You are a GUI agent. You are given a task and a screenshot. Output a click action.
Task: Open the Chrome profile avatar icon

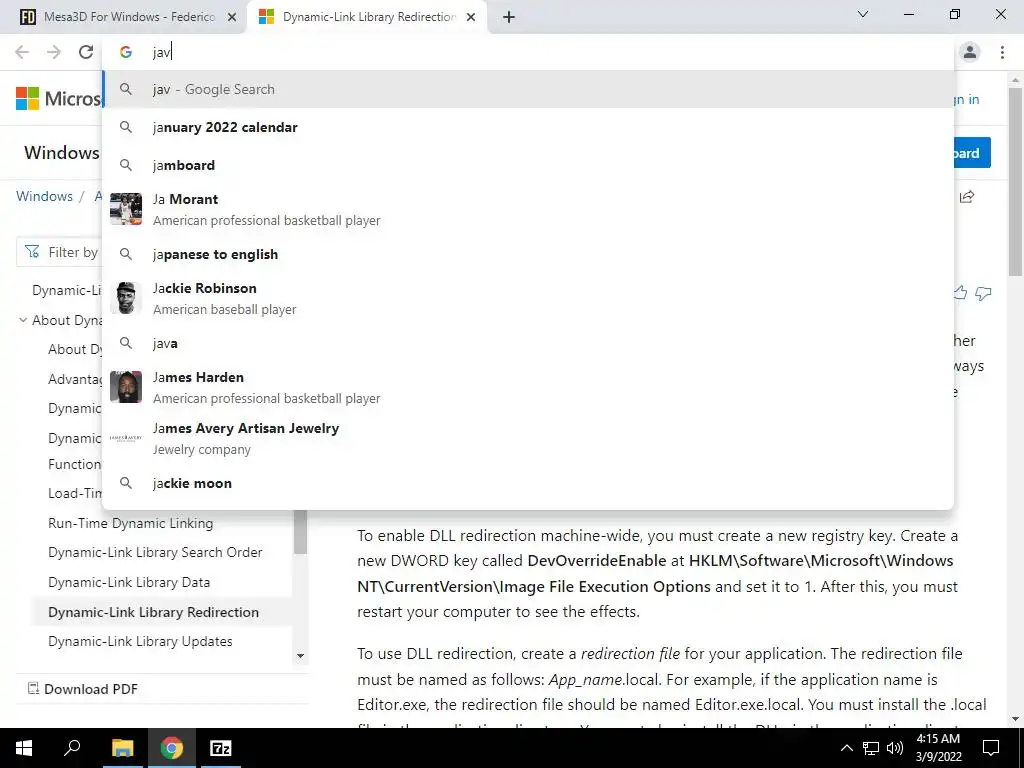click(x=970, y=52)
